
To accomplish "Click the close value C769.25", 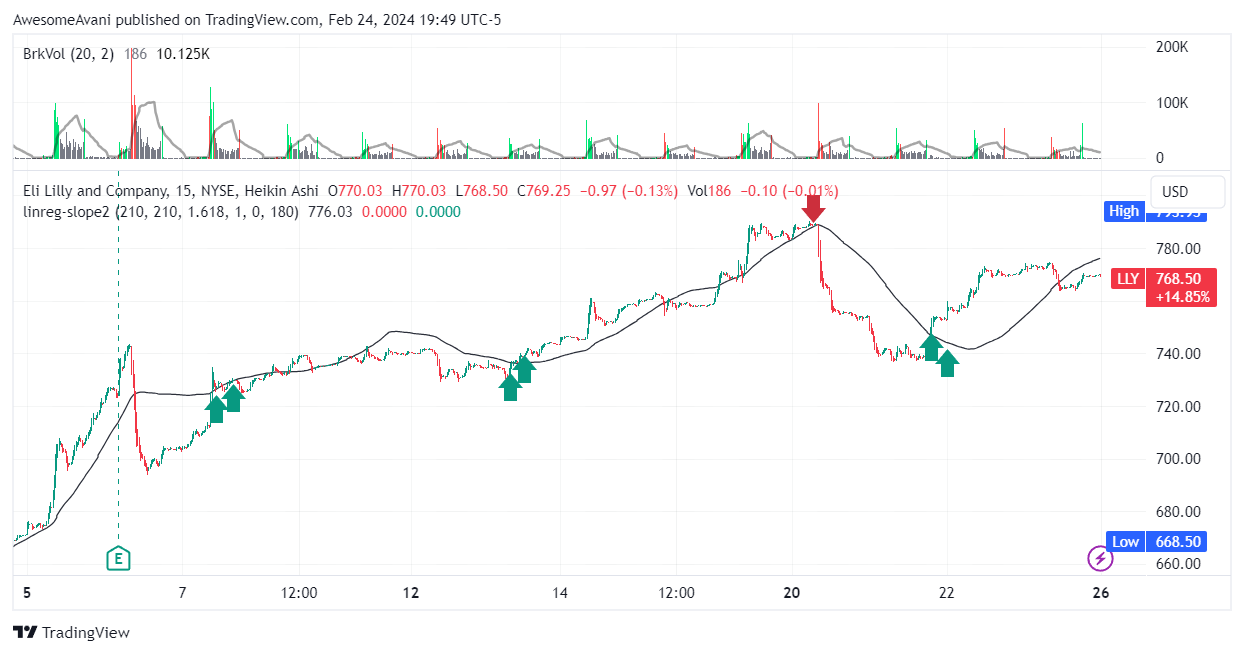I will [542, 190].
